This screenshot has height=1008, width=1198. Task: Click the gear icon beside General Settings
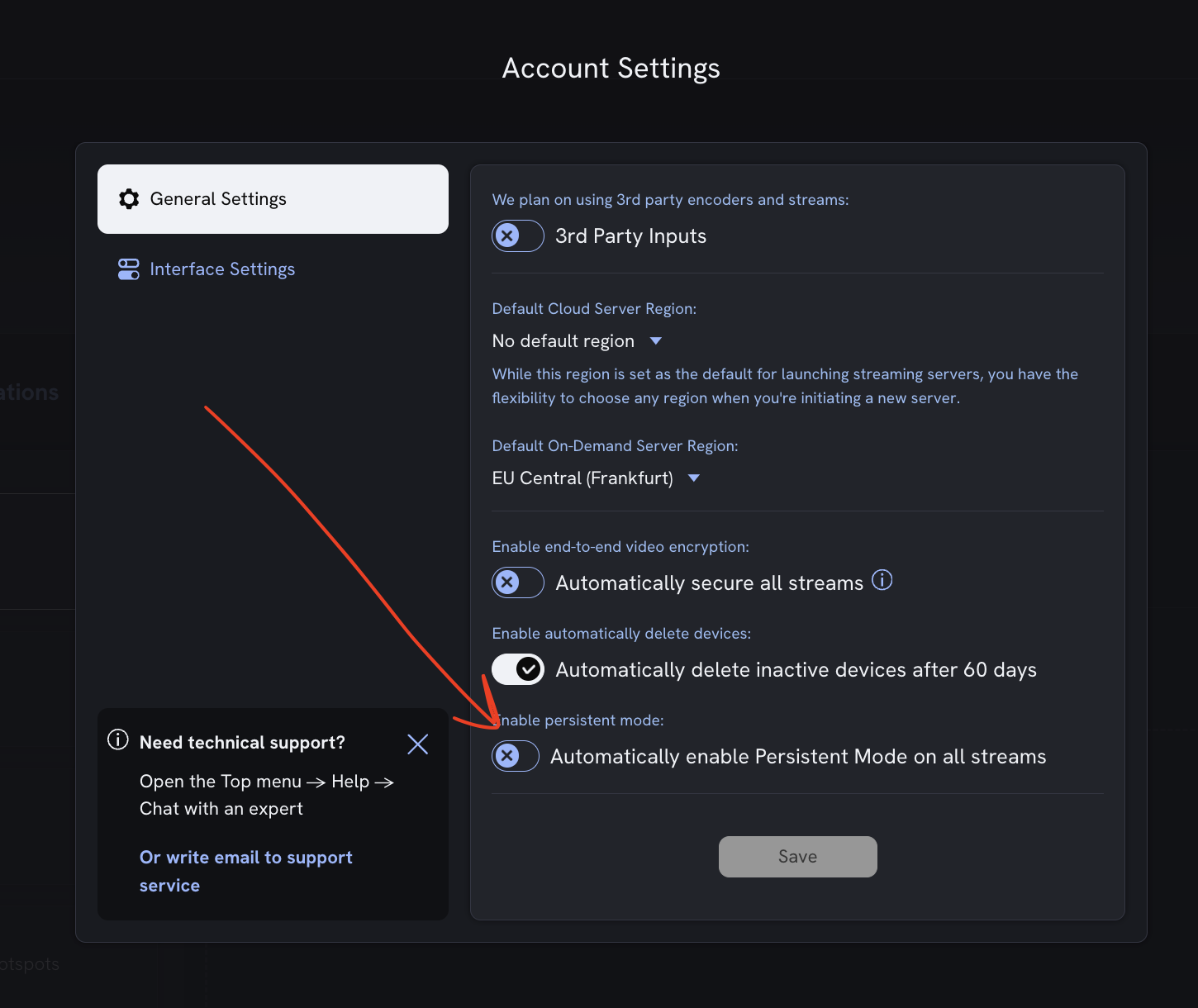129,198
